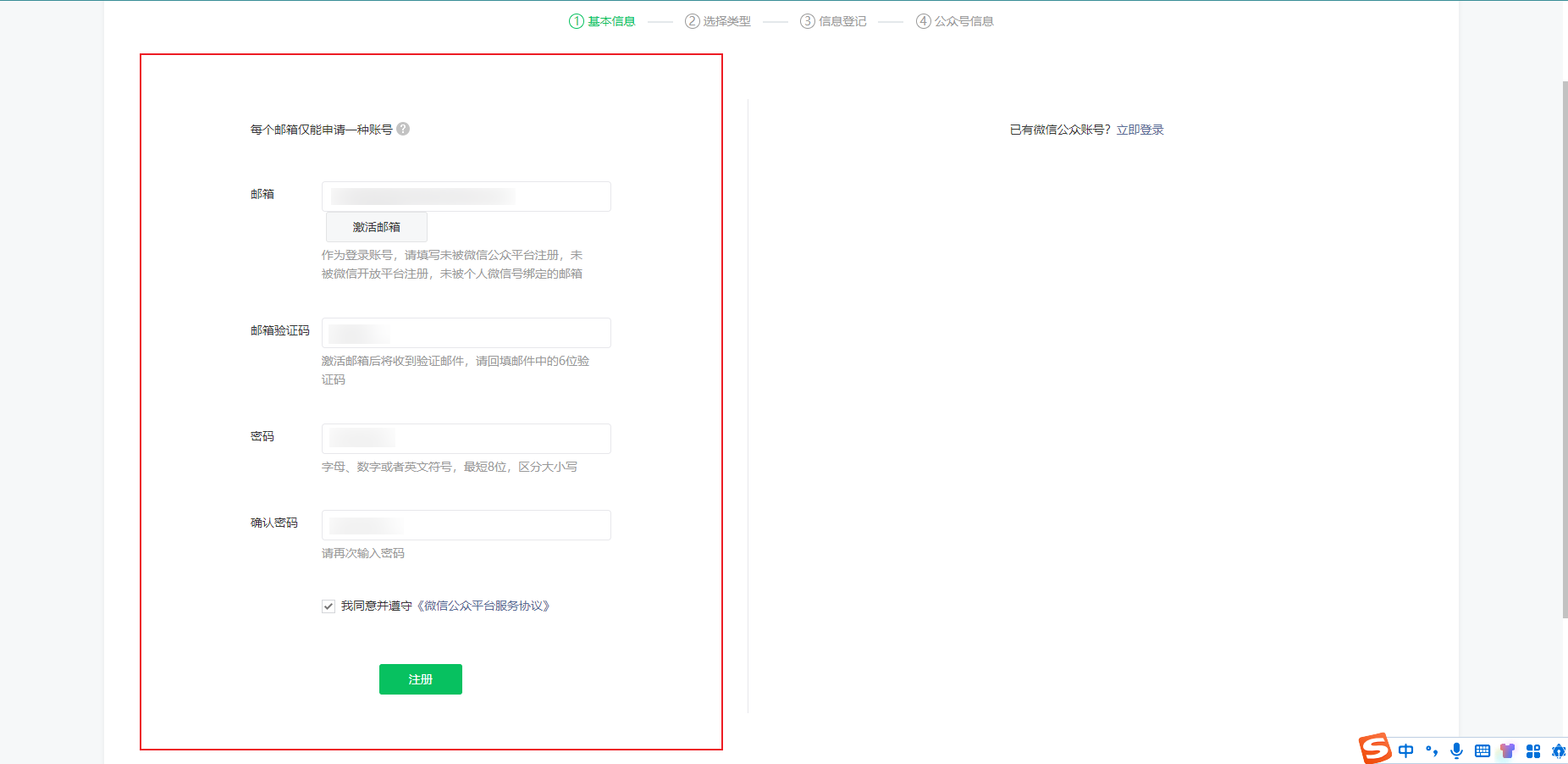Focus the 密码 password field

click(x=467, y=439)
